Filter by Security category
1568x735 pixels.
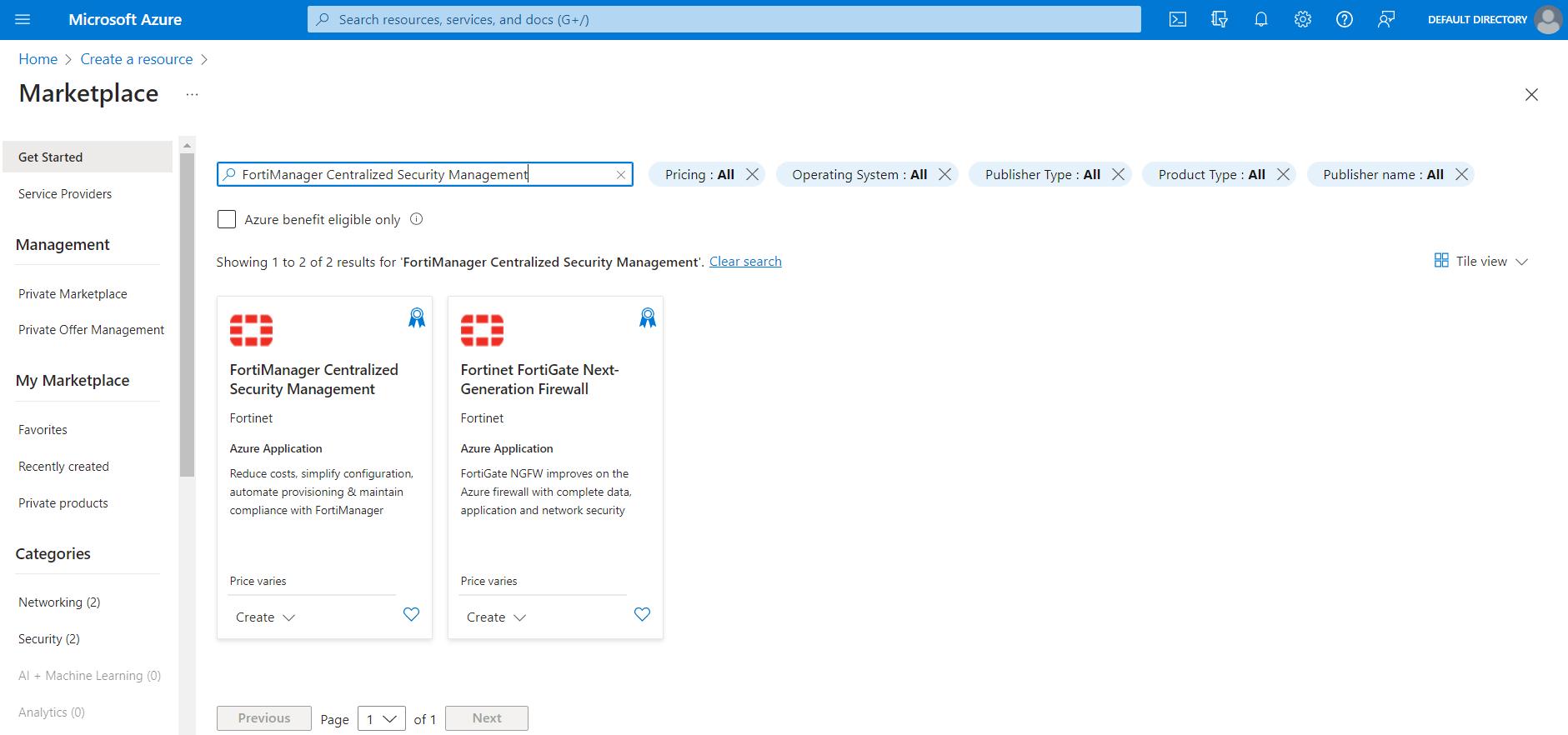click(49, 639)
